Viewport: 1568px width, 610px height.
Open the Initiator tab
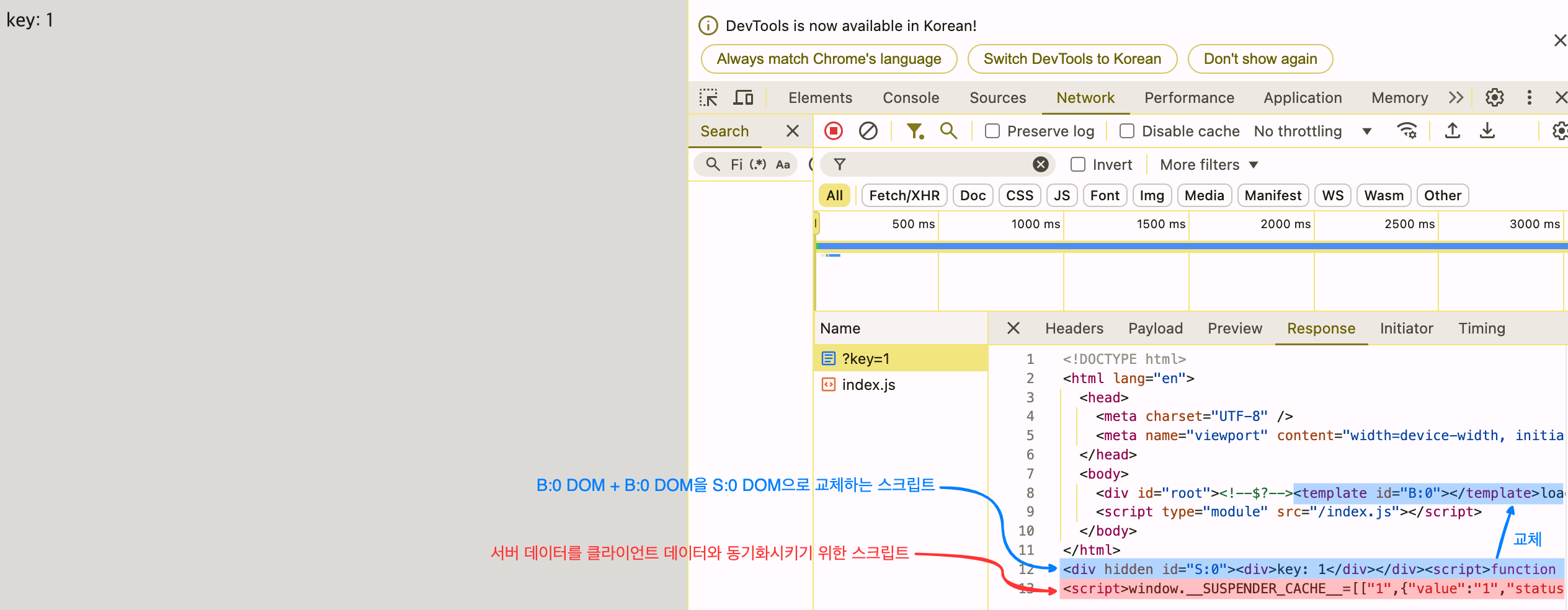(1406, 328)
